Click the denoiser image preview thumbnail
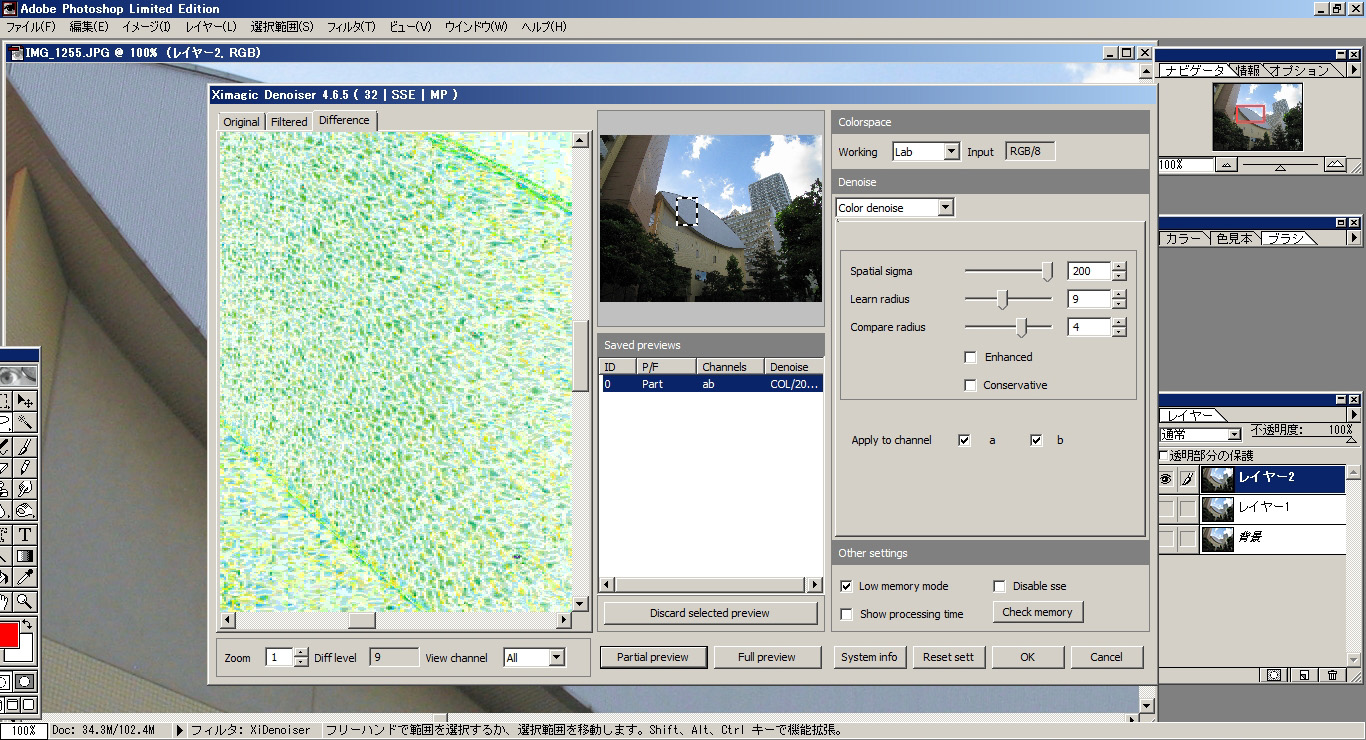 pos(711,218)
